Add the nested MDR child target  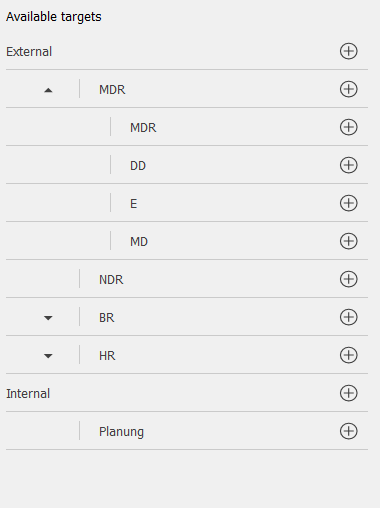[349, 127]
